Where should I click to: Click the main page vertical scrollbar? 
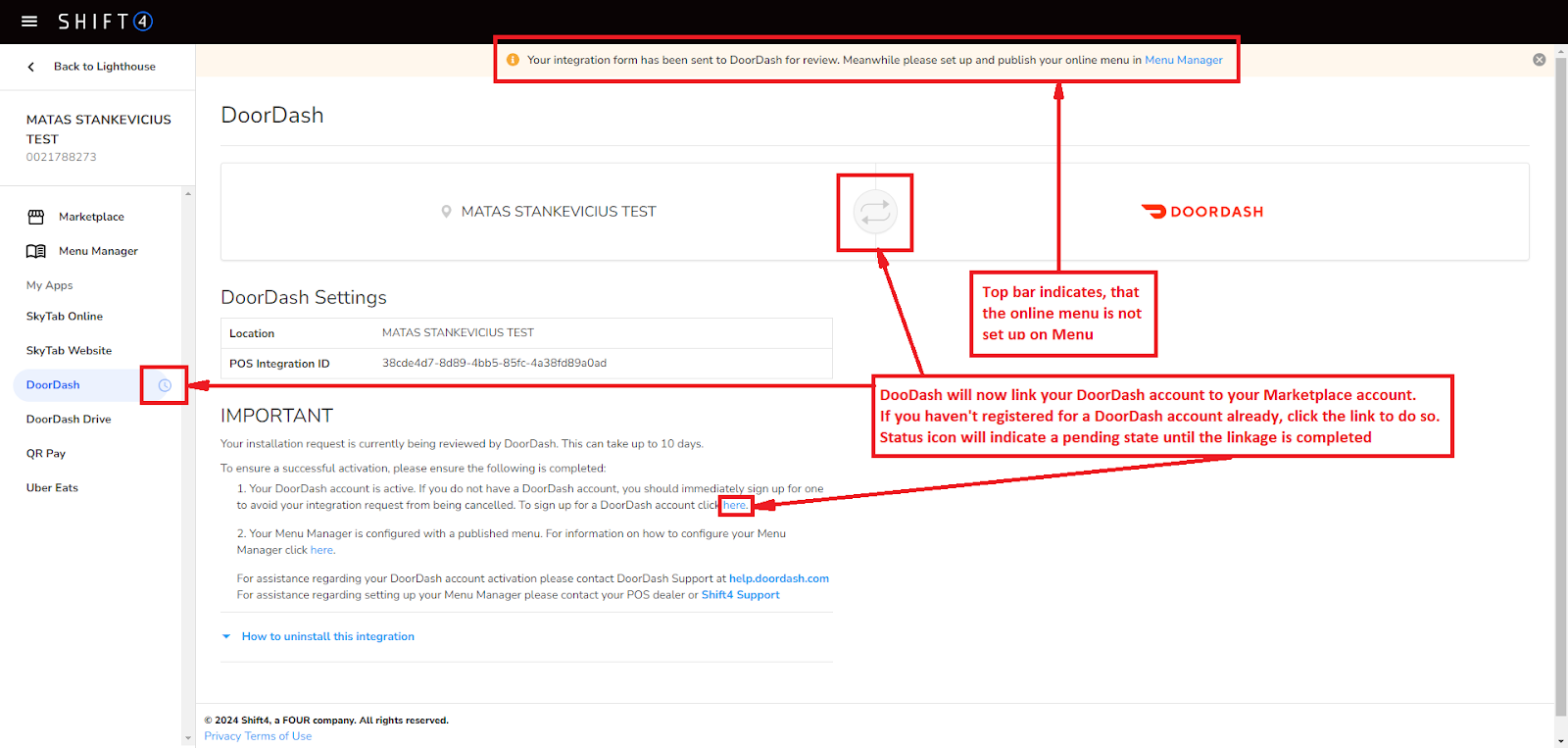tap(1560, 387)
